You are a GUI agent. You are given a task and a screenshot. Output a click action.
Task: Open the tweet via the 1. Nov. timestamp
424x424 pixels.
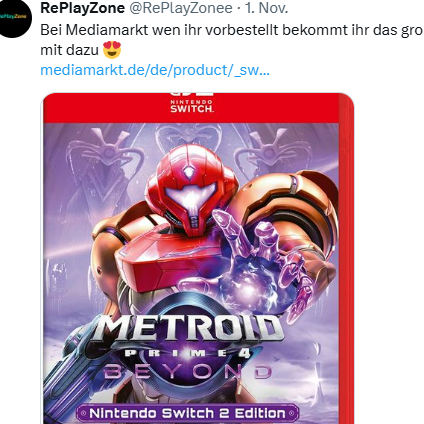pos(266,8)
